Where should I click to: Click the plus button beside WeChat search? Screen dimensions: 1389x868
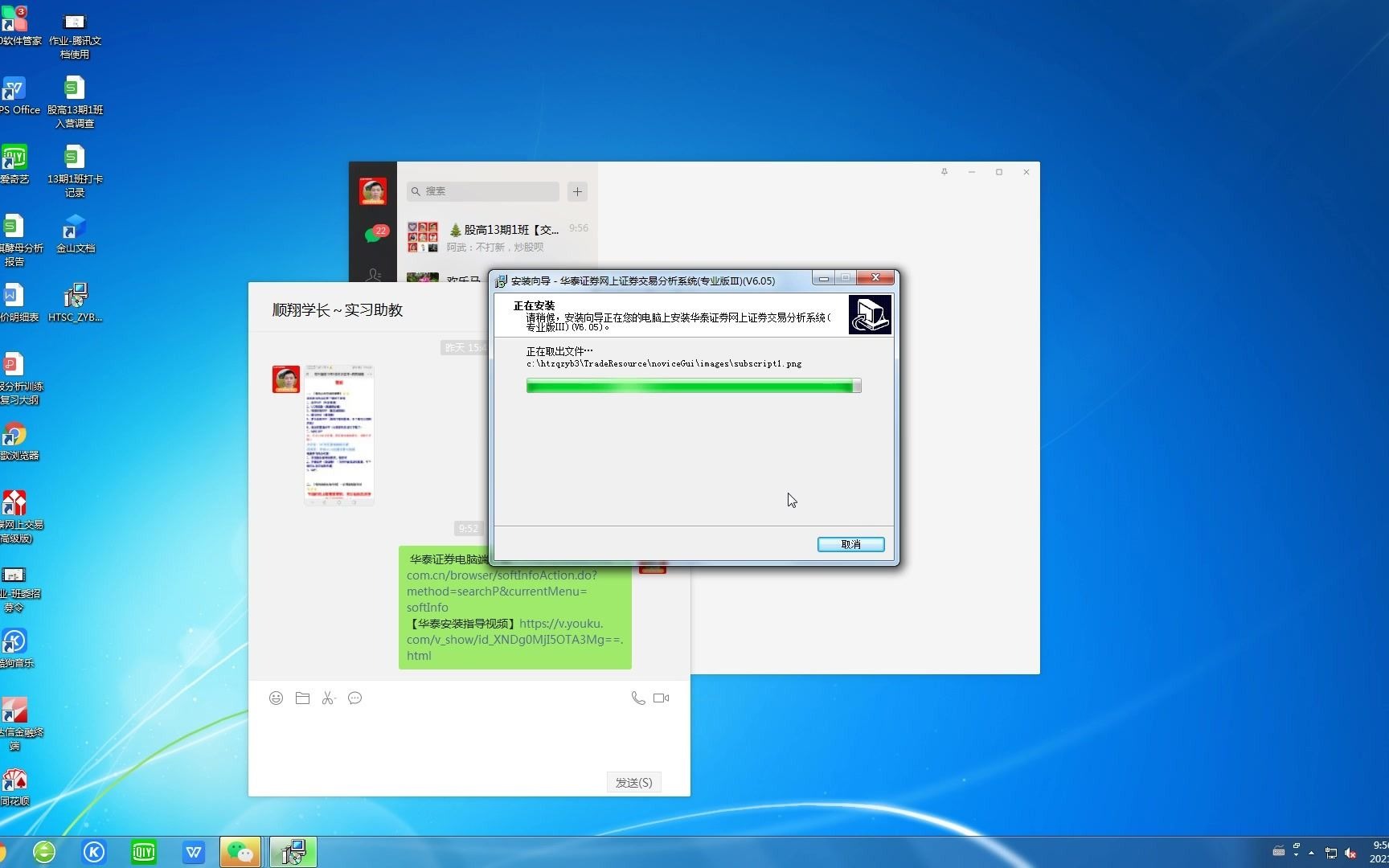(577, 191)
